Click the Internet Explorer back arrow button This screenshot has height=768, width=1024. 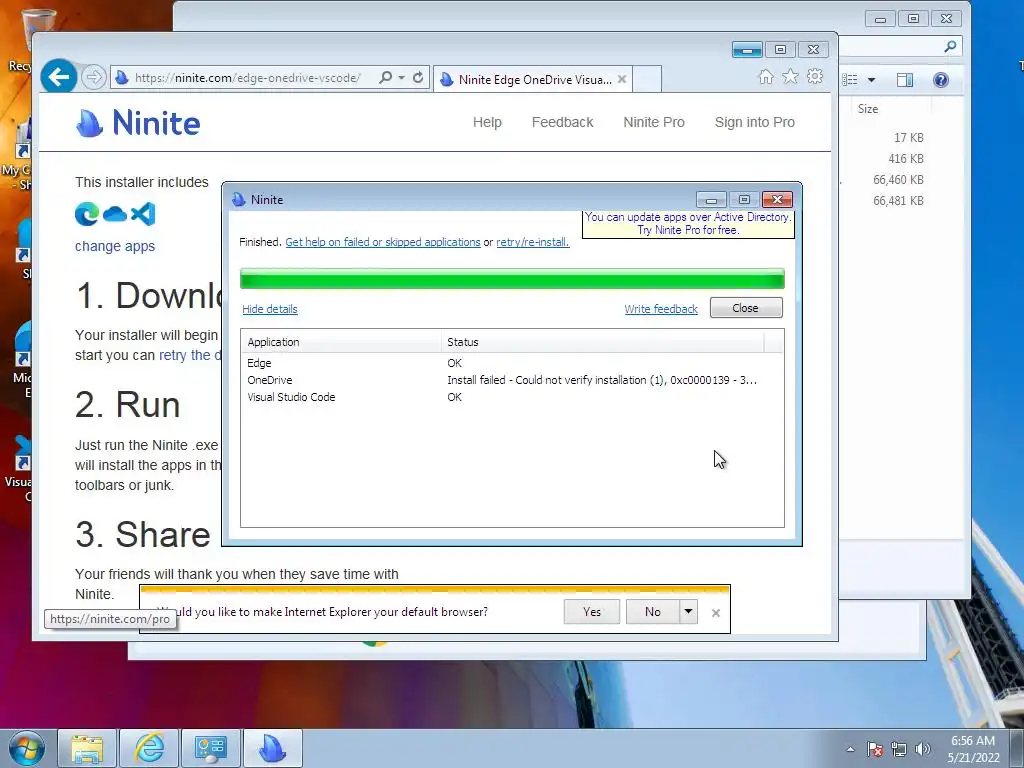click(x=59, y=77)
